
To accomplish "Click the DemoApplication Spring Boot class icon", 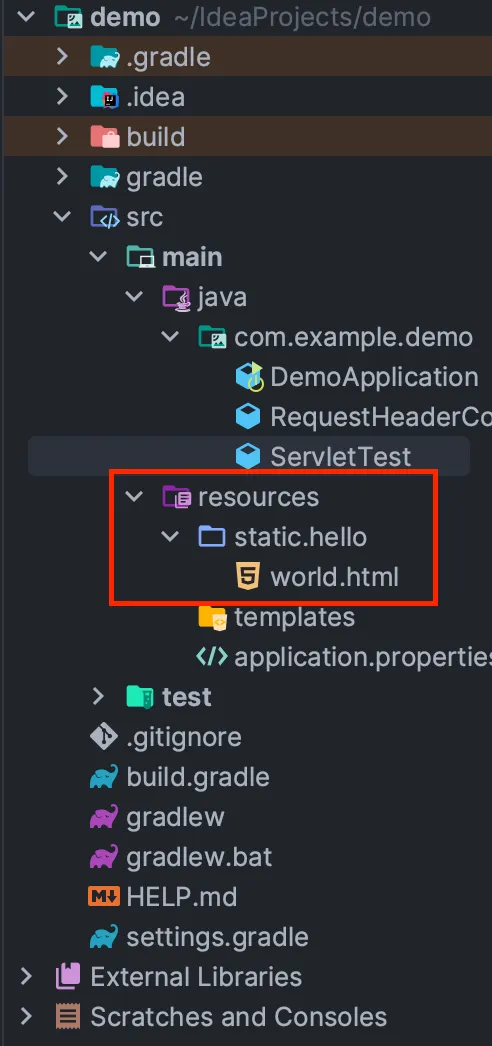I will click(249, 377).
